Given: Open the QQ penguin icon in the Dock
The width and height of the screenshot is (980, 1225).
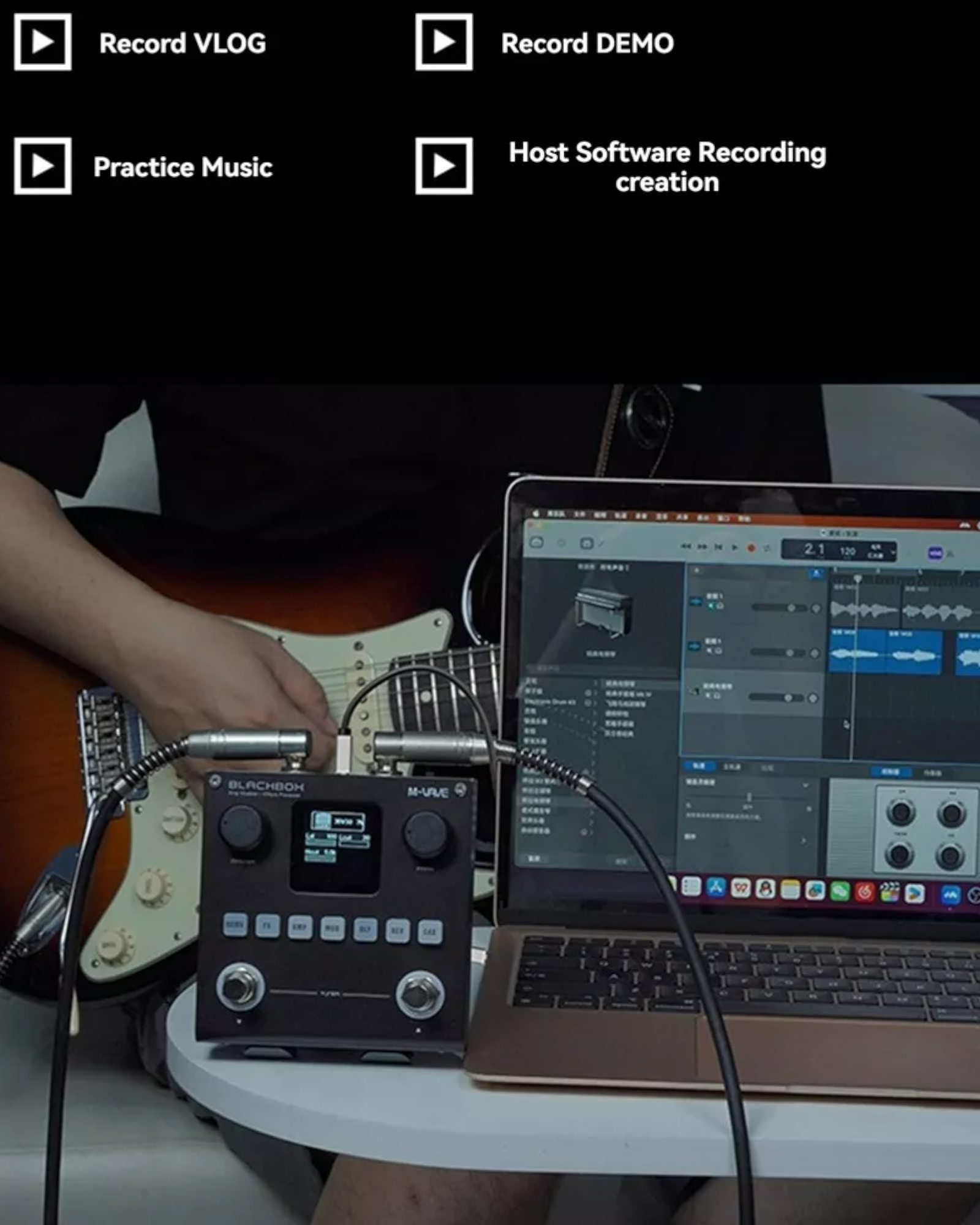Looking at the screenshot, I should click(x=765, y=889).
